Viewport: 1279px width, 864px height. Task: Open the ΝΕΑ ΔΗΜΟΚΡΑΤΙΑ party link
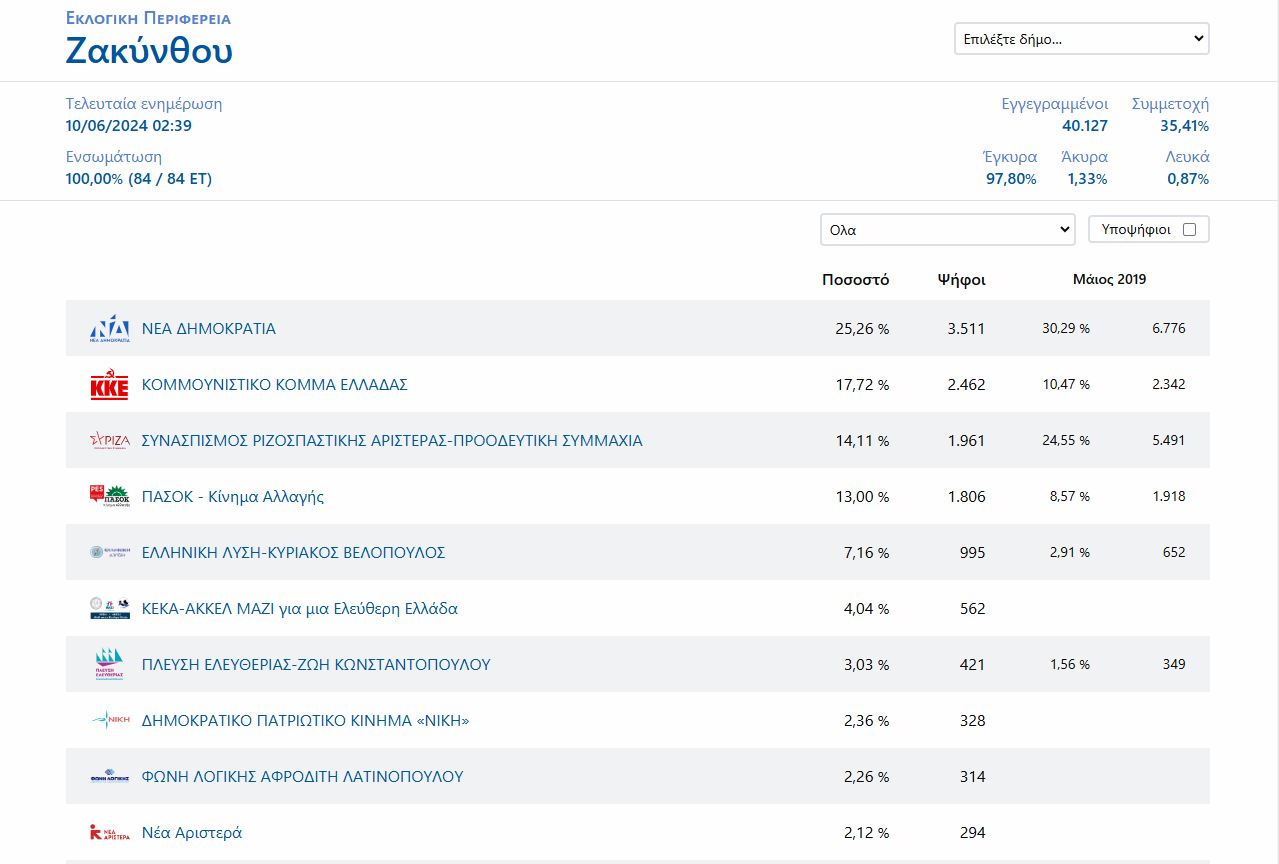point(209,329)
